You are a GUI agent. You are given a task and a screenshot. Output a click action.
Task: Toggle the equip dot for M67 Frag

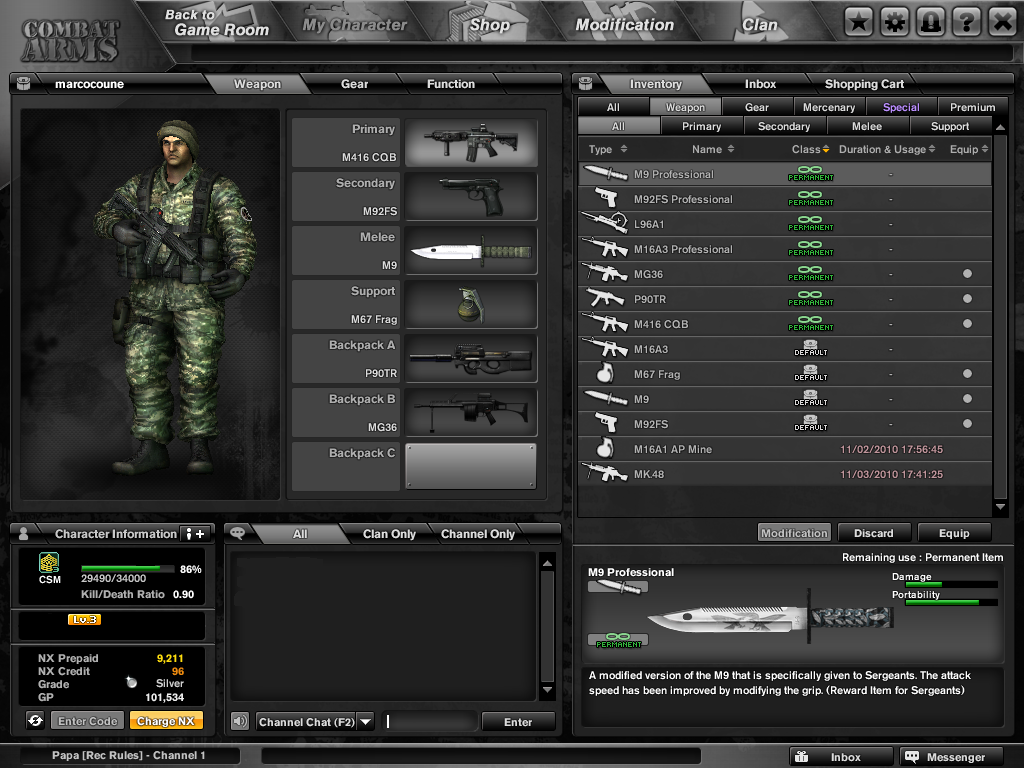[967, 374]
